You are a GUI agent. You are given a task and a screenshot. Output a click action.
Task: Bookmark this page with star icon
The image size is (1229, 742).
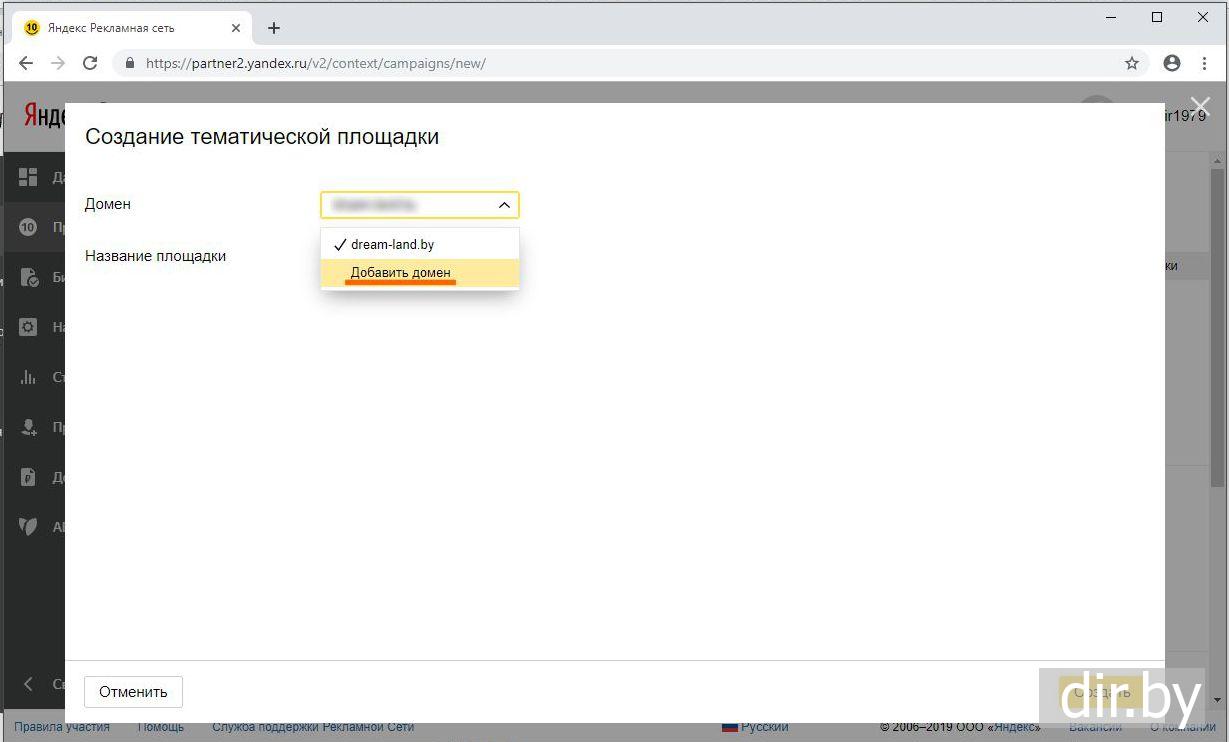1132,63
